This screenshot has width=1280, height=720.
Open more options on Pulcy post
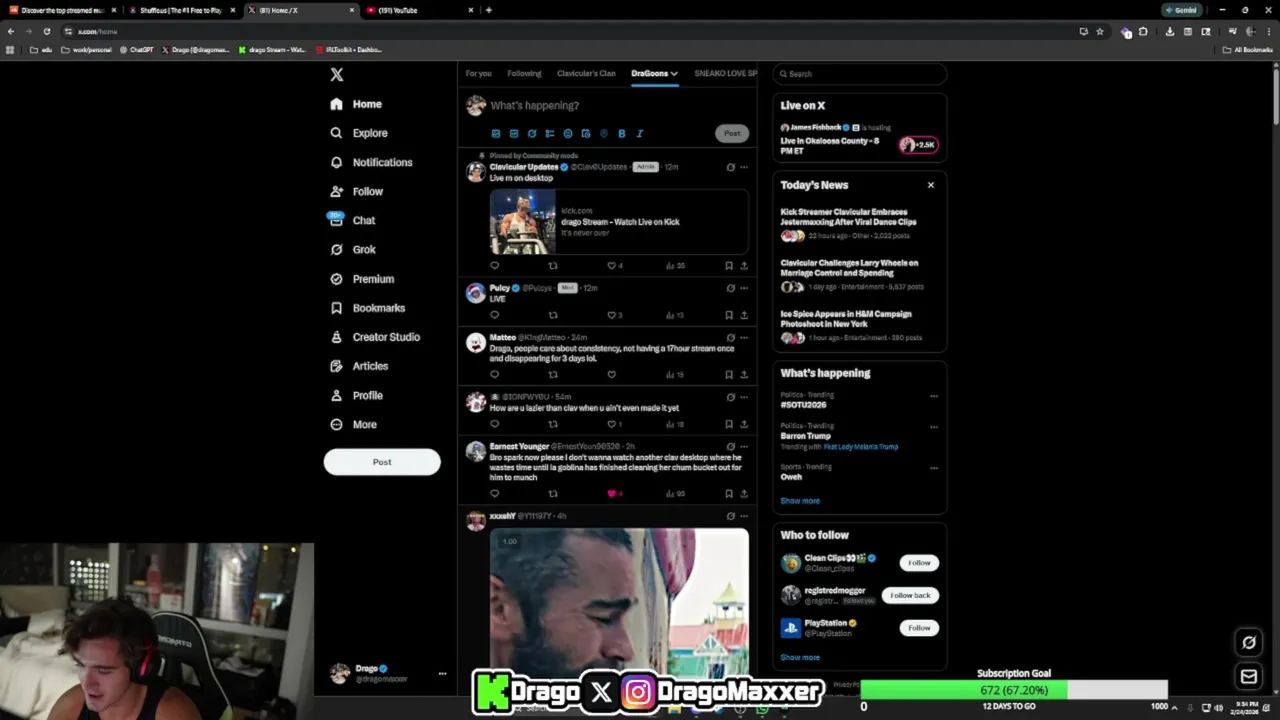744,288
